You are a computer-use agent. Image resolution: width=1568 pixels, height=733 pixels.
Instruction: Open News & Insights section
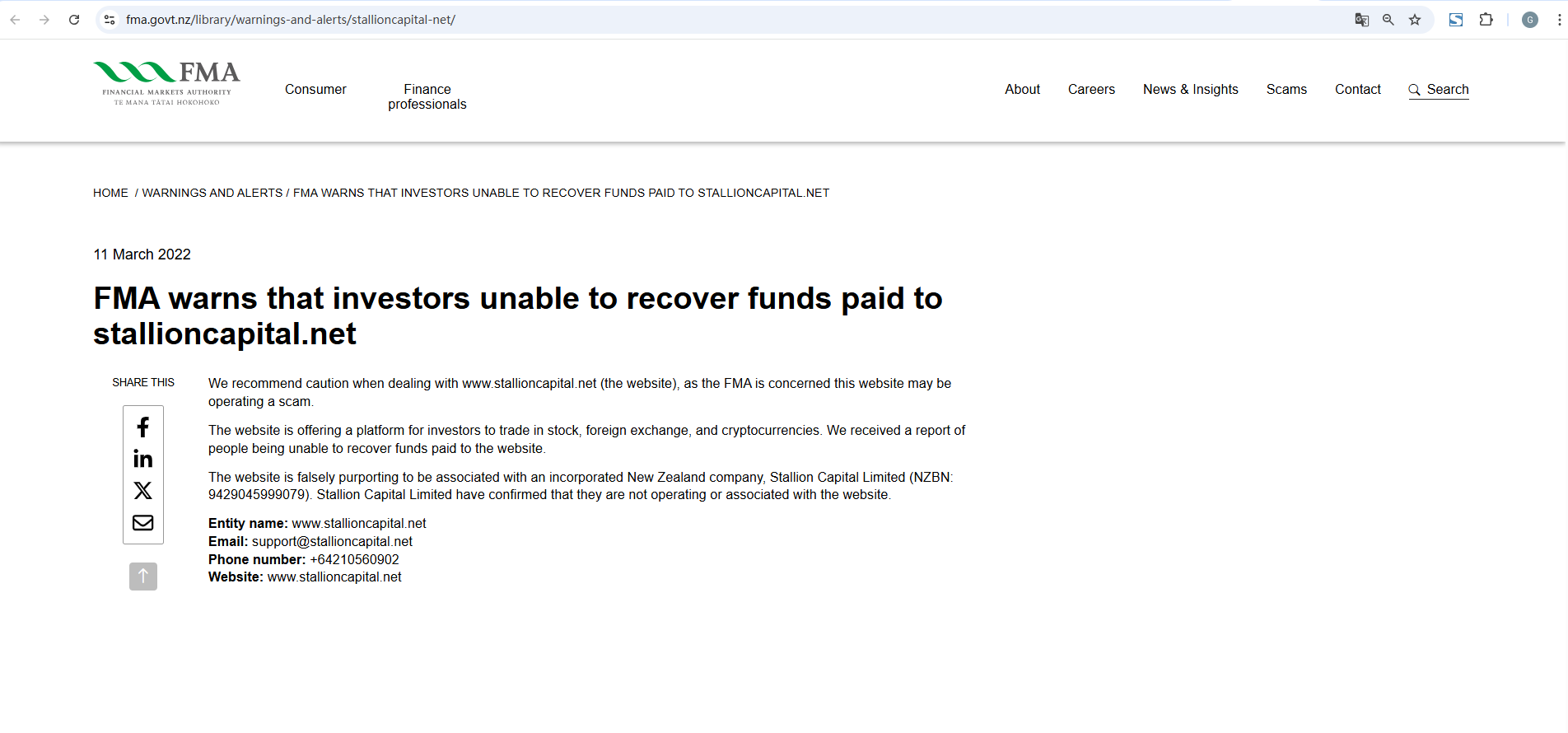tap(1190, 89)
